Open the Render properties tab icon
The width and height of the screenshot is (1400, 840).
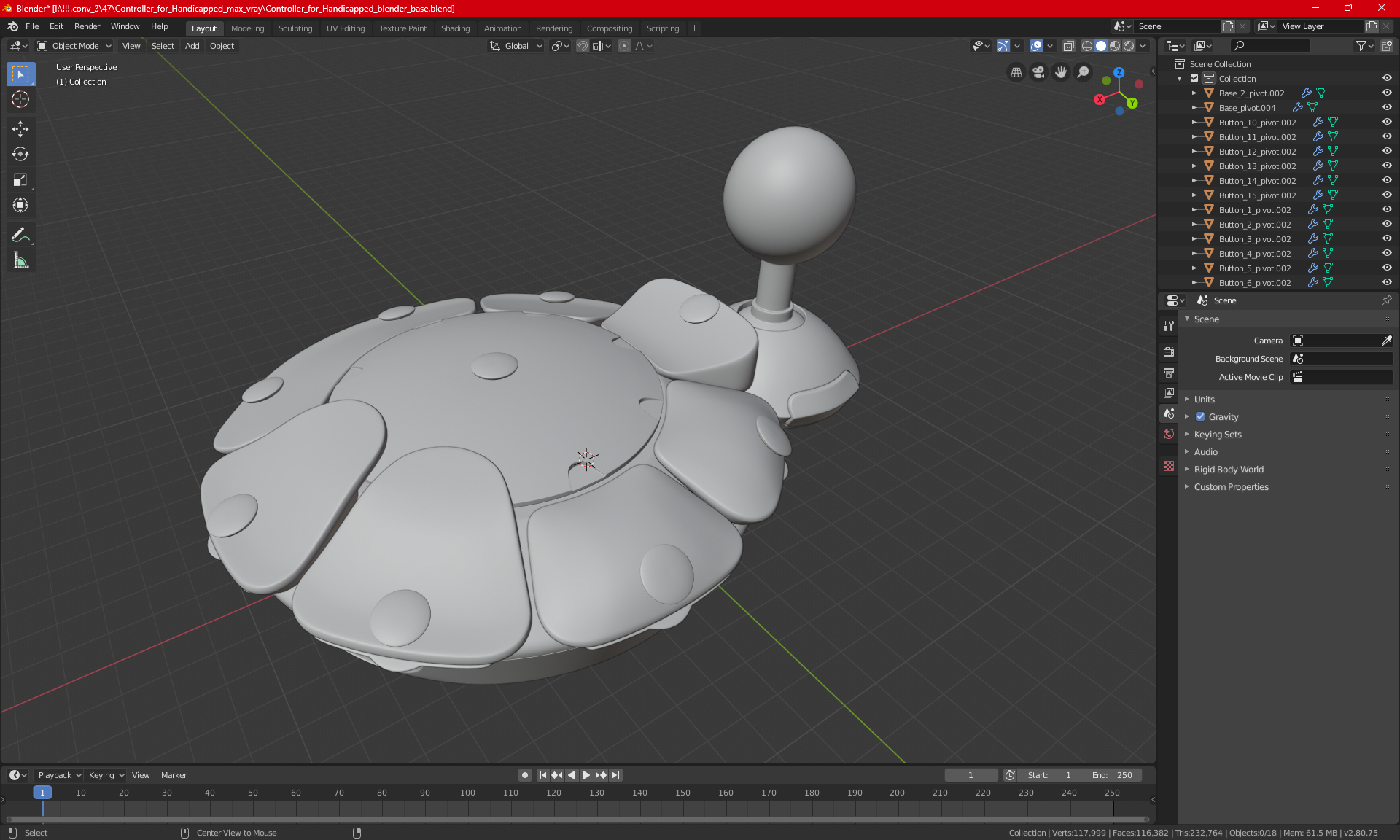pos(1169,351)
